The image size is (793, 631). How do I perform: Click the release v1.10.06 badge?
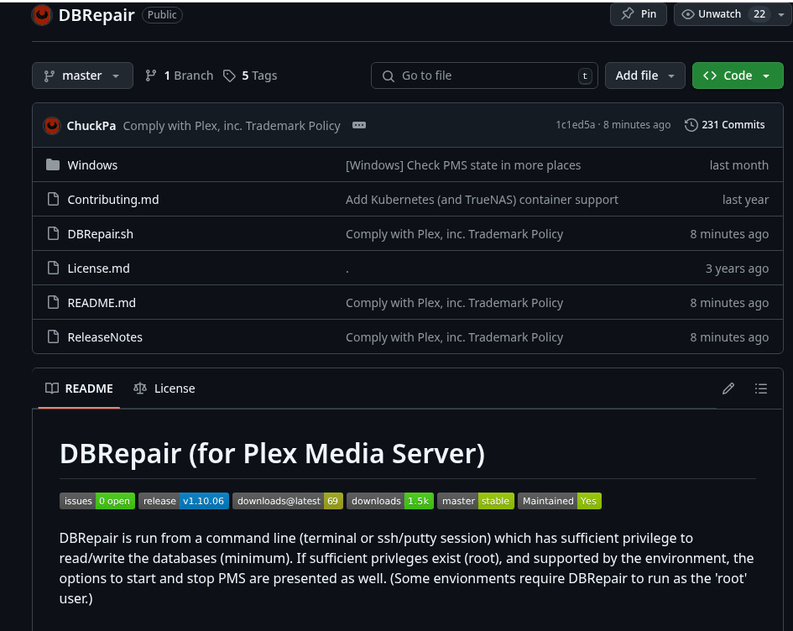pos(184,501)
